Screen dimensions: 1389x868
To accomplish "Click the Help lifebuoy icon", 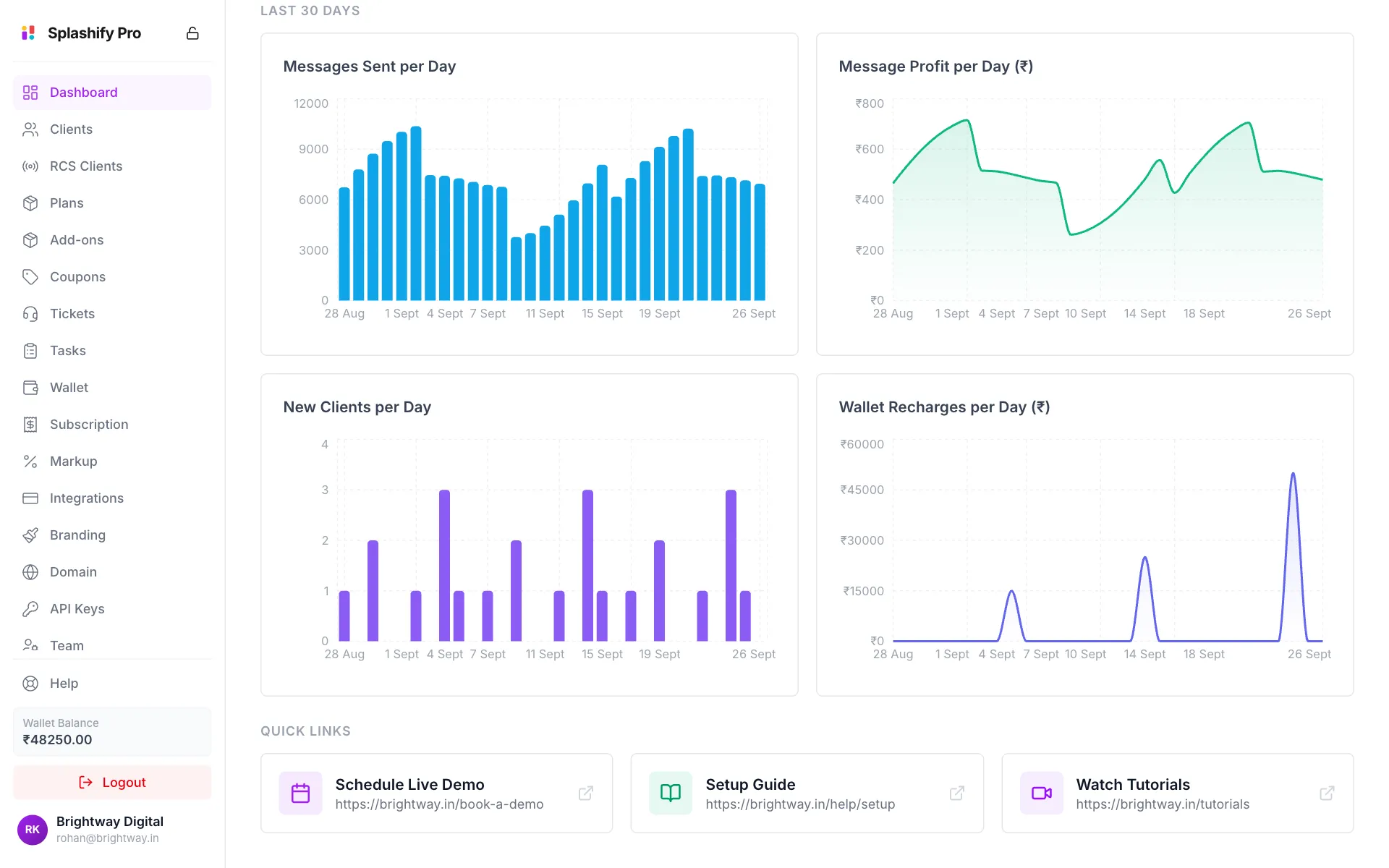I will coord(30,684).
